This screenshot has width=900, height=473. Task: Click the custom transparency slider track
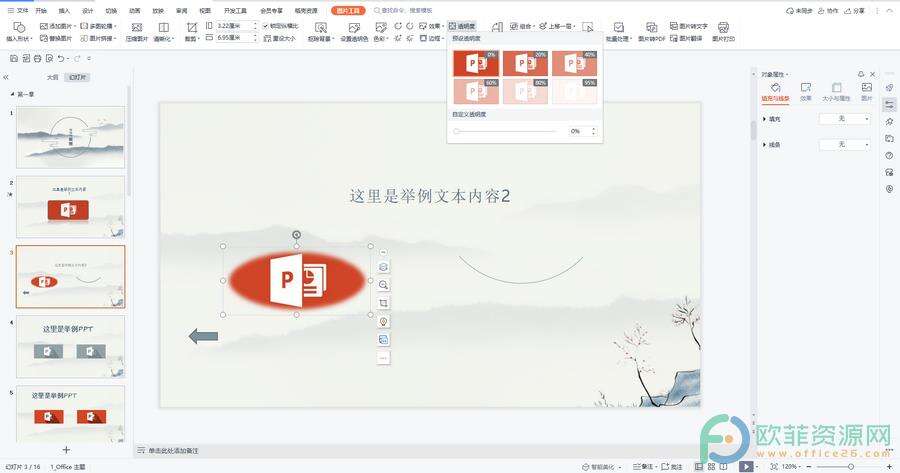(x=505, y=131)
